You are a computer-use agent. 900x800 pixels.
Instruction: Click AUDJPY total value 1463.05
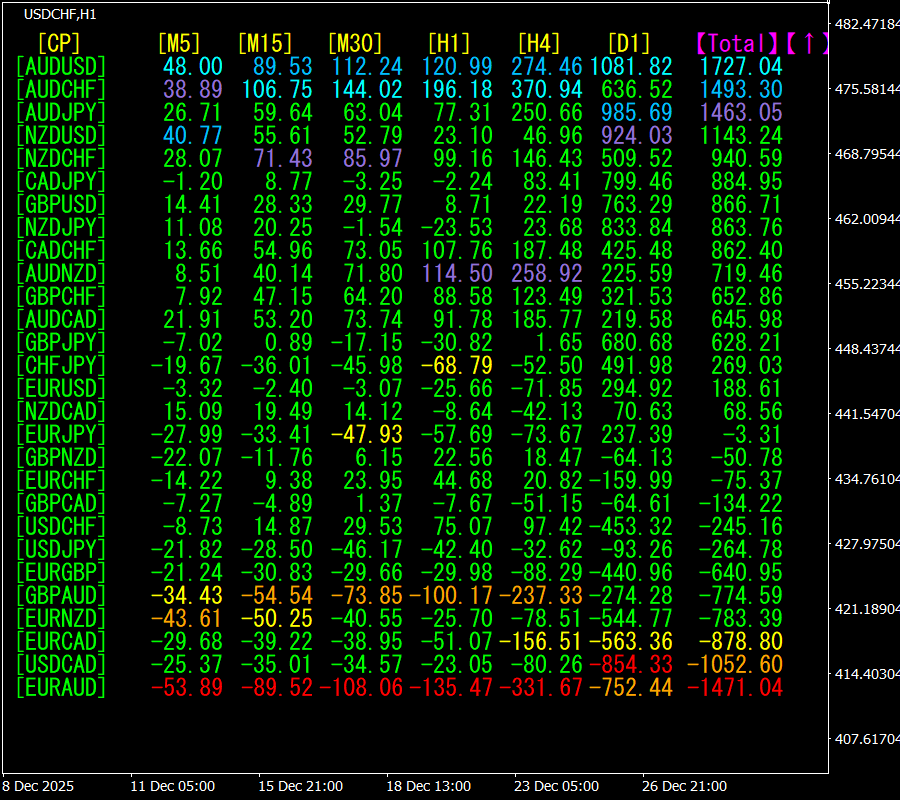741,112
